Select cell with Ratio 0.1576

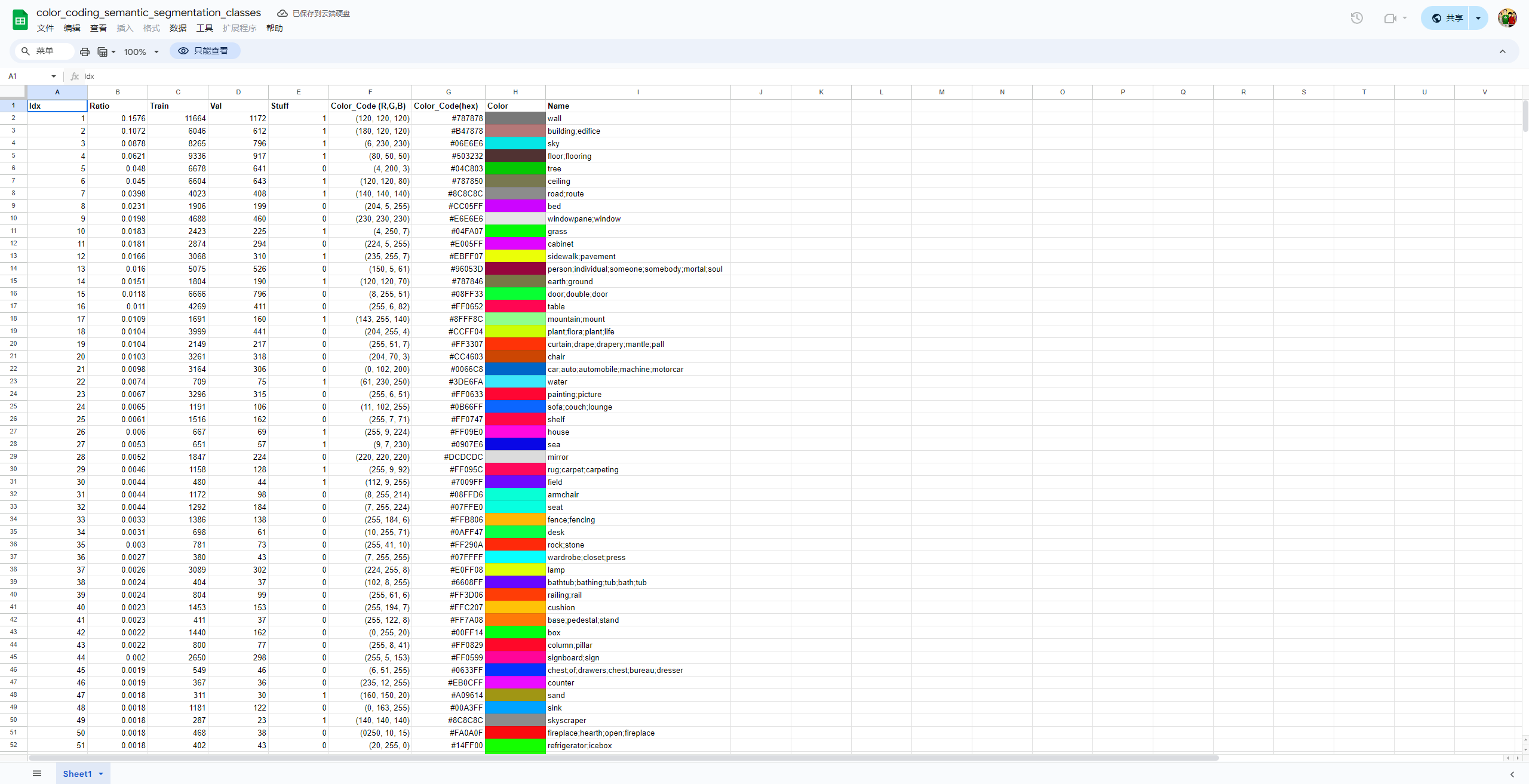118,118
